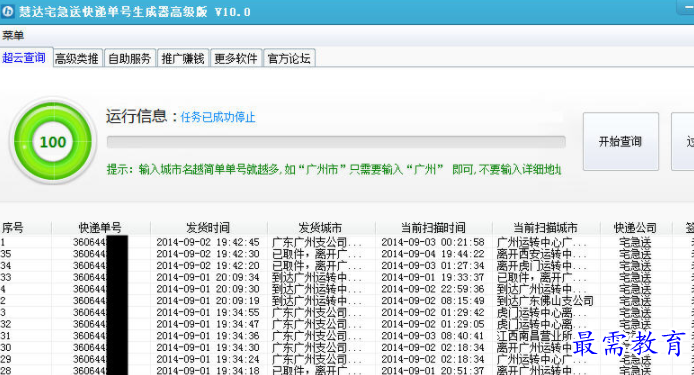Select the row with 发货时间 2014-09-01 19:34:47
The image size is (694, 375).
pos(347,324)
